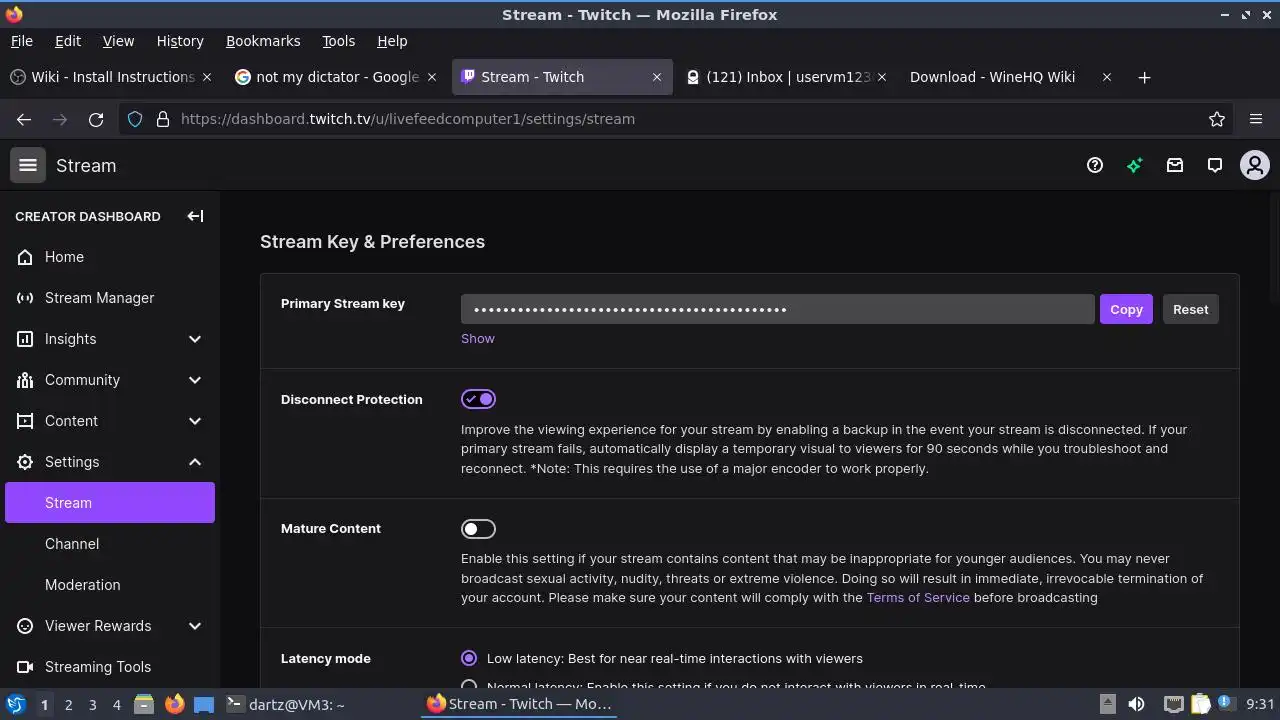The image size is (1280, 720).
Task: Enable the Mature Content toggle
Action: pos(478,529)
